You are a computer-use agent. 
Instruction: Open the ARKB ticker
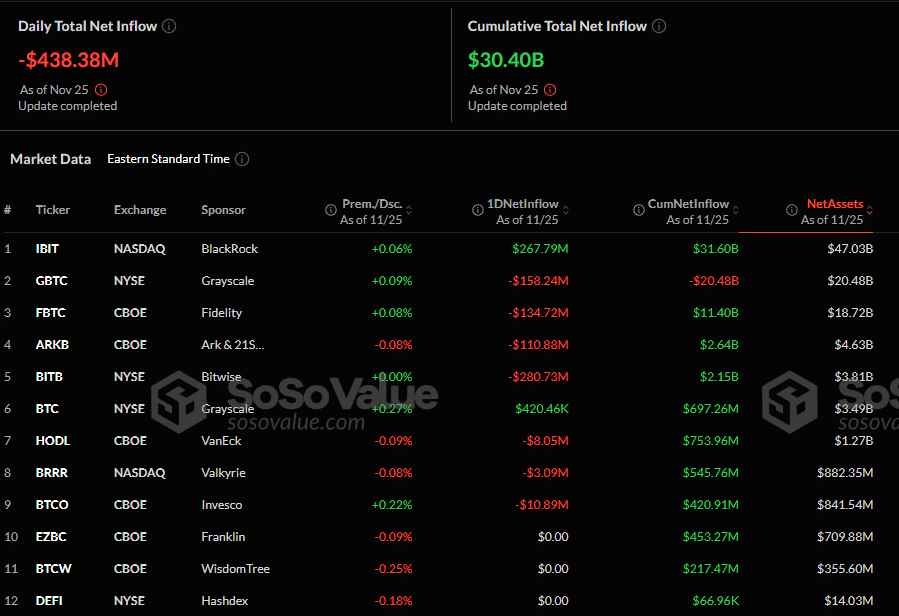(52, 345)
